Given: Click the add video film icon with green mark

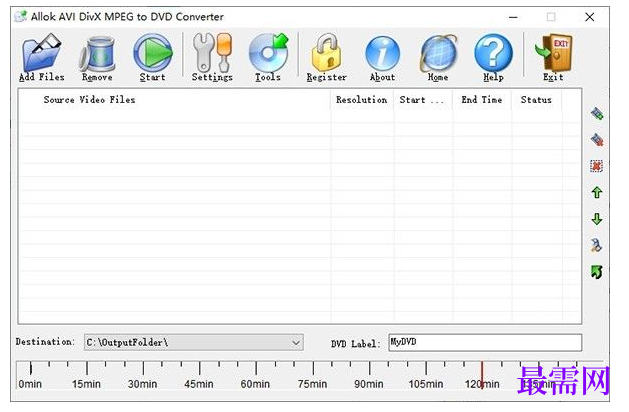Looking at the screenshot, I should (597, 114).
